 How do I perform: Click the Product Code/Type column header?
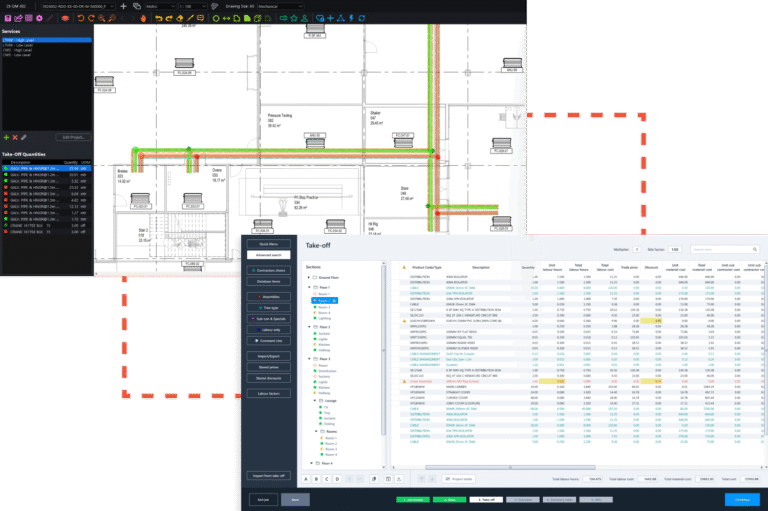[427, 268]
